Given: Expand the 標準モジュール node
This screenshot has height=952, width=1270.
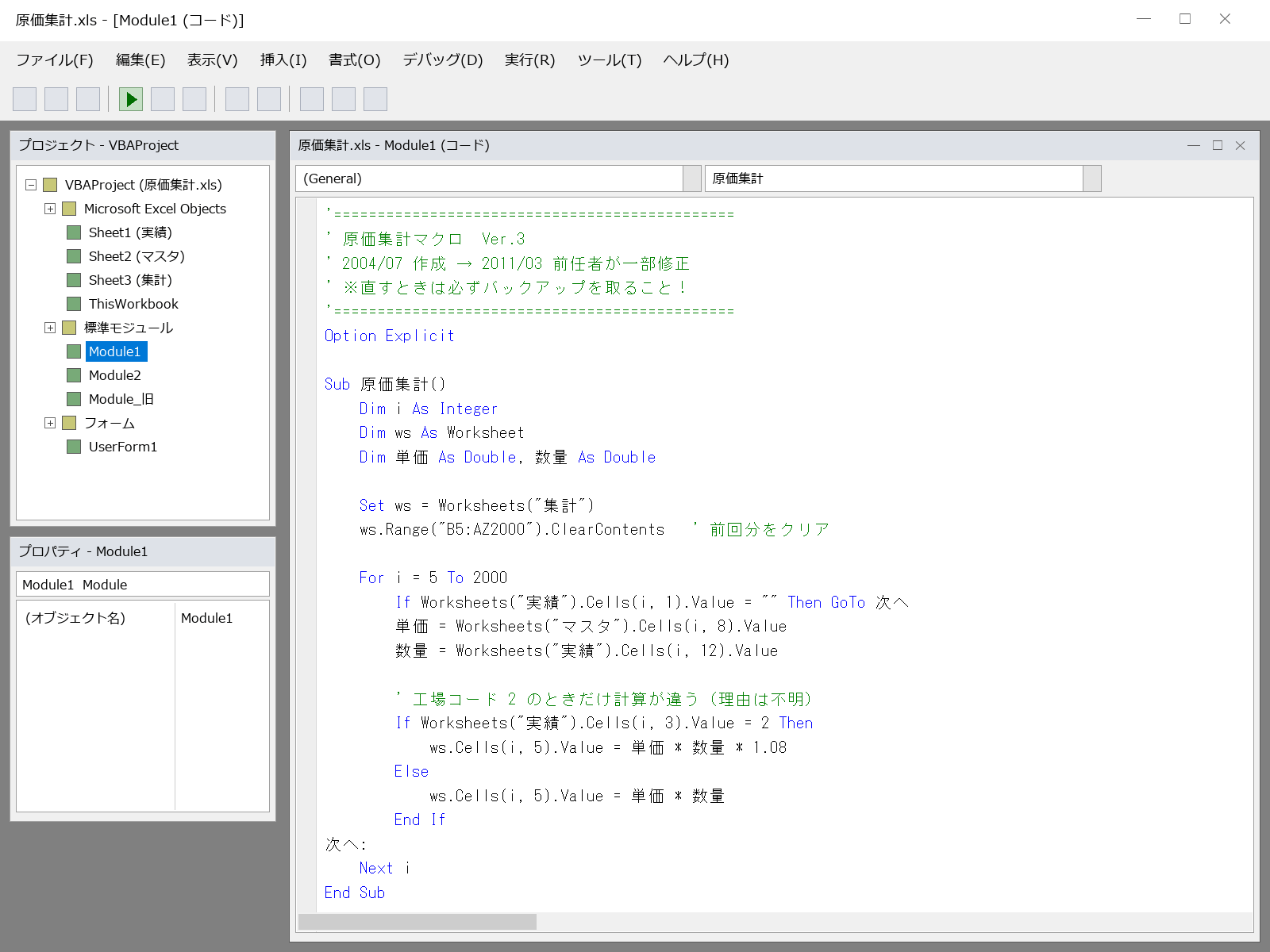Looking at the screenshot, I should [x=50, y=328].
